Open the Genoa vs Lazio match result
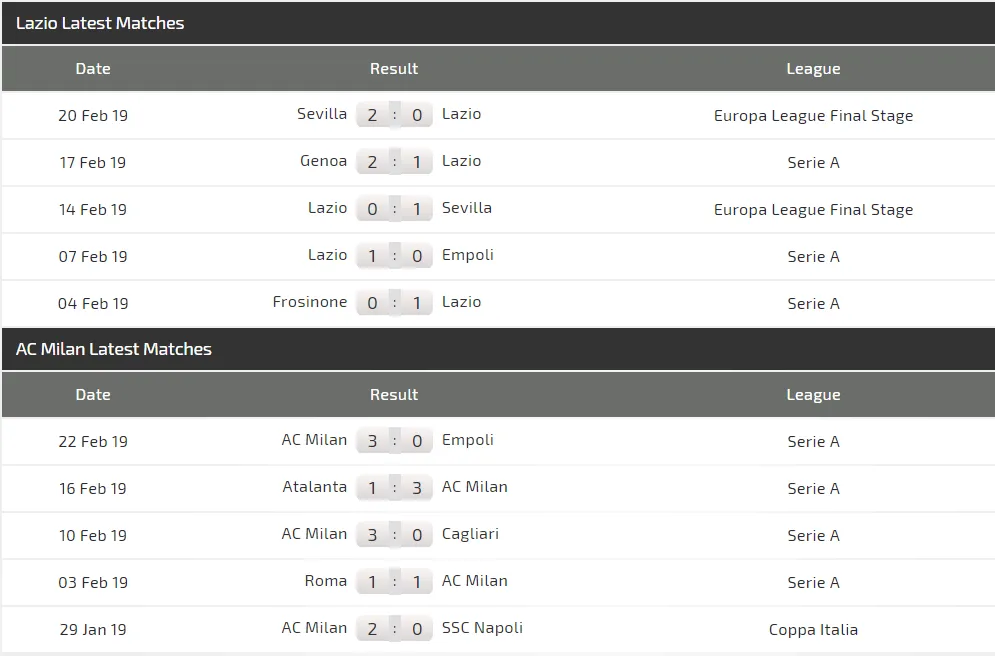Image resolution: width=995 pixels, height=656 pixels. (394, 162)
